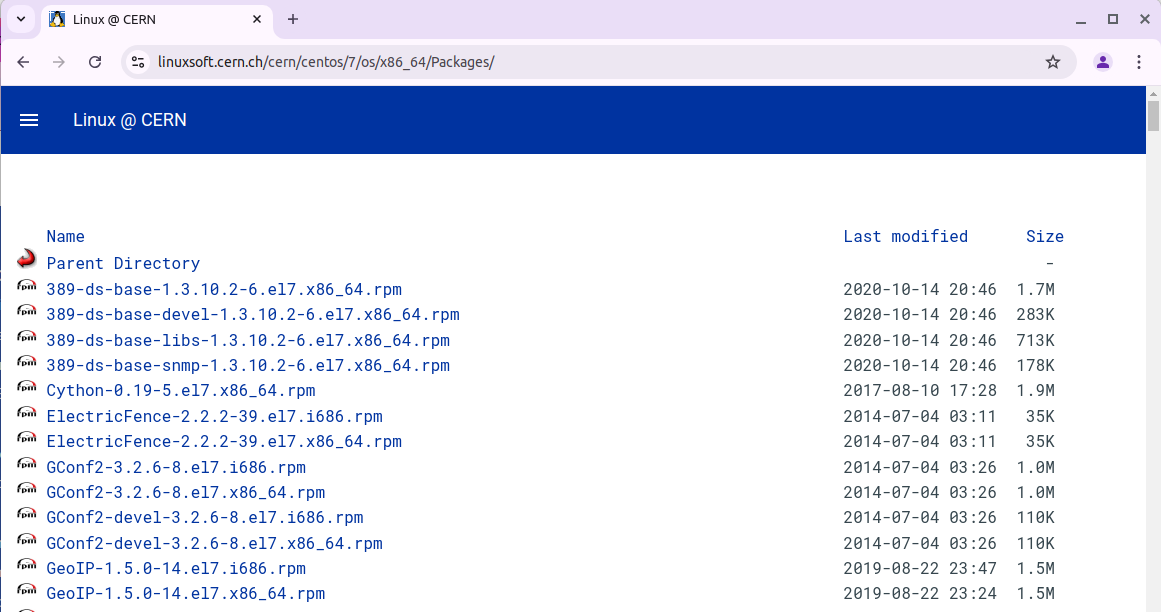1161x612 pixels.
Task: Click the 2017-08-10 17:28 date for Cython
Action: coord(920,391)
